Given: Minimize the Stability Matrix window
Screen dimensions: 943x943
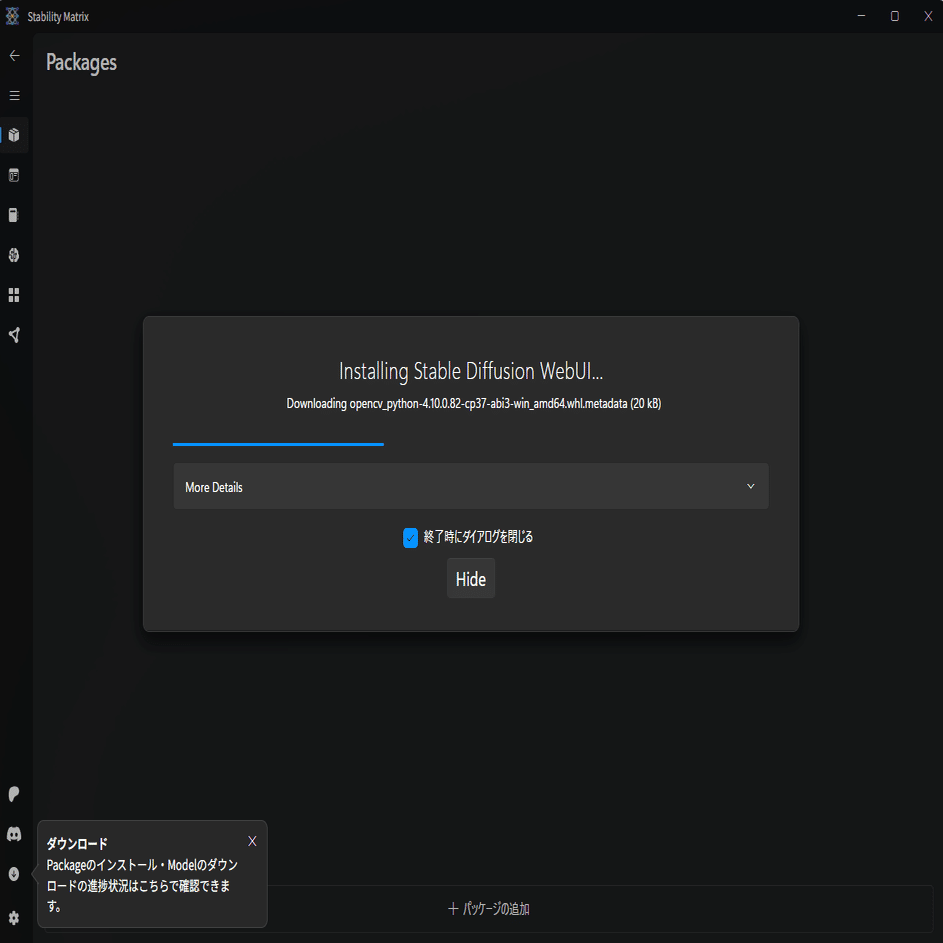Looking at the screenshot, I should coord(861,16).
